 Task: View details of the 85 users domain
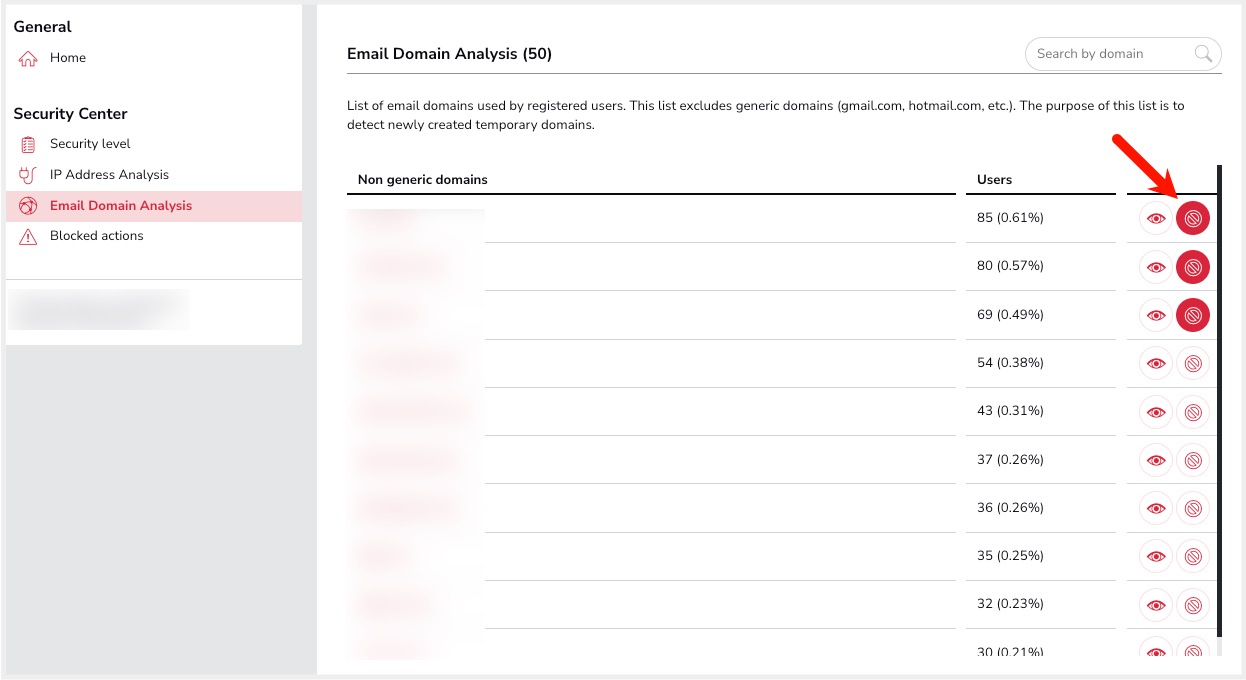(x=1156, y=218)
